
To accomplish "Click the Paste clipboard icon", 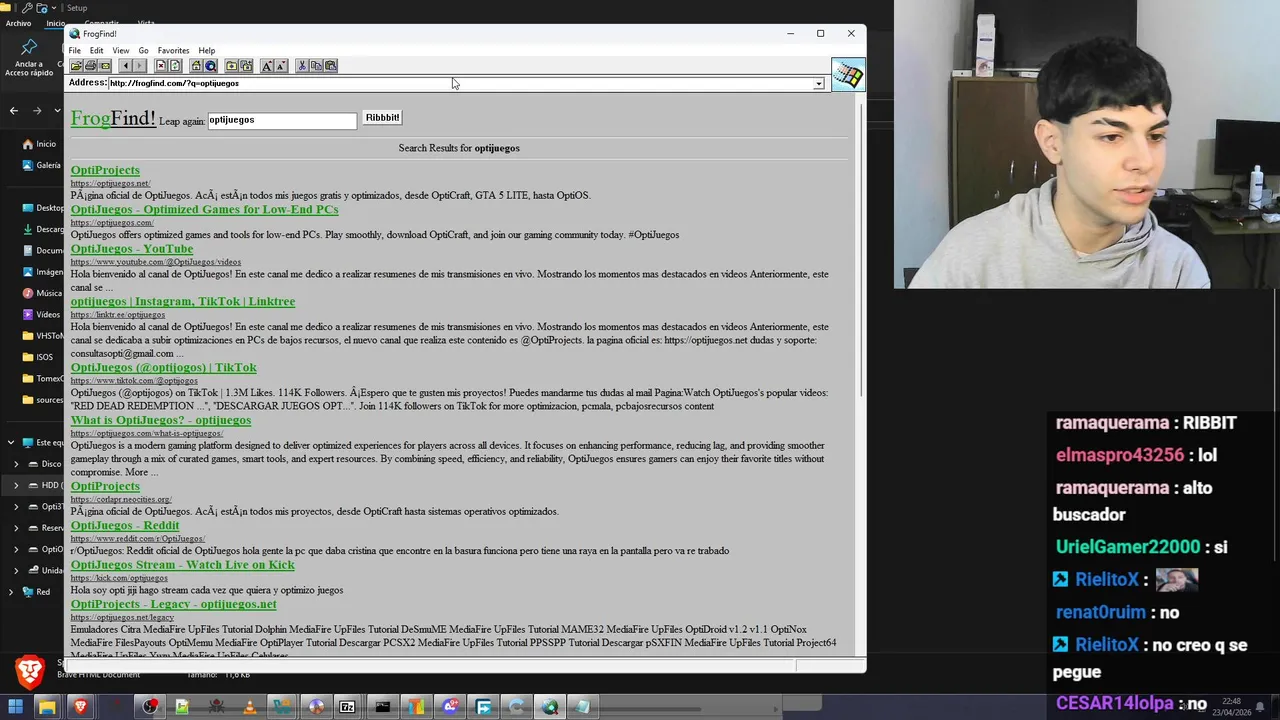I will pyautogui.click(x=330, y=66).
